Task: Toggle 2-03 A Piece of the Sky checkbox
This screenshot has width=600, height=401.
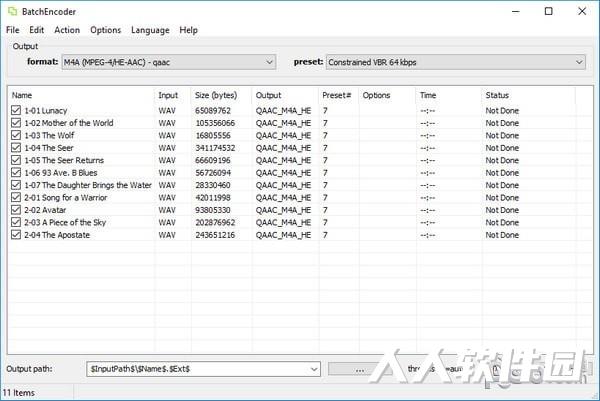Action: [16, 222]
